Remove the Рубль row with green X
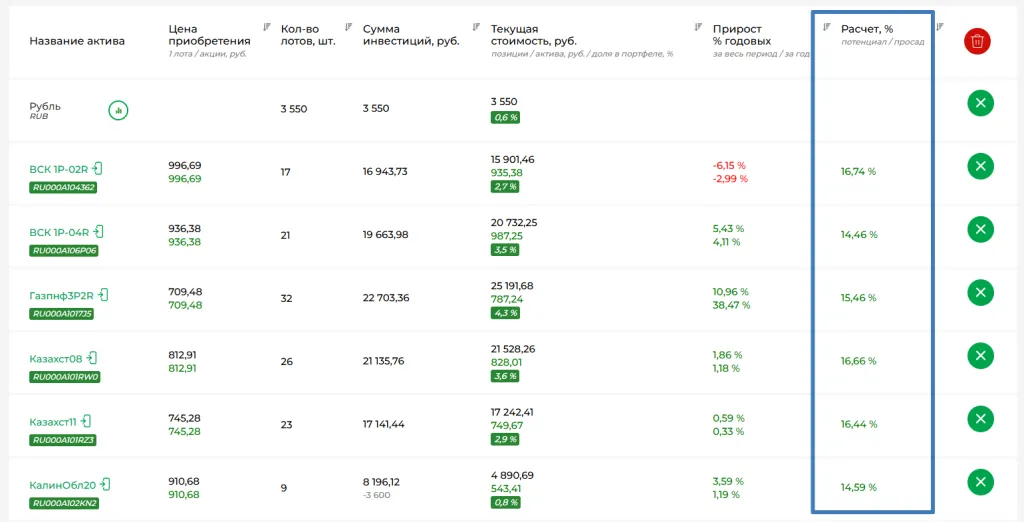The height and width of the screenshot is (522, 1024). point(980,103)
